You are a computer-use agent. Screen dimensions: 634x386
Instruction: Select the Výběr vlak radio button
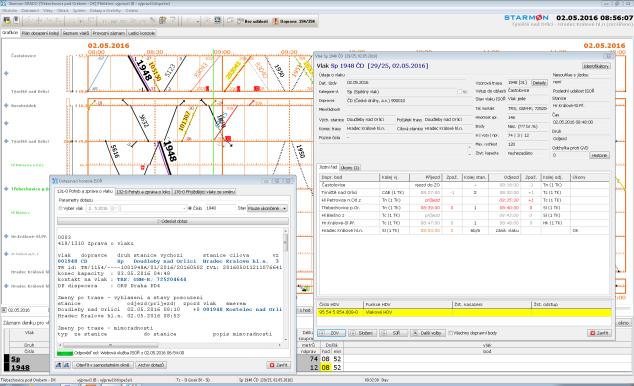click(x=61, y=208)
